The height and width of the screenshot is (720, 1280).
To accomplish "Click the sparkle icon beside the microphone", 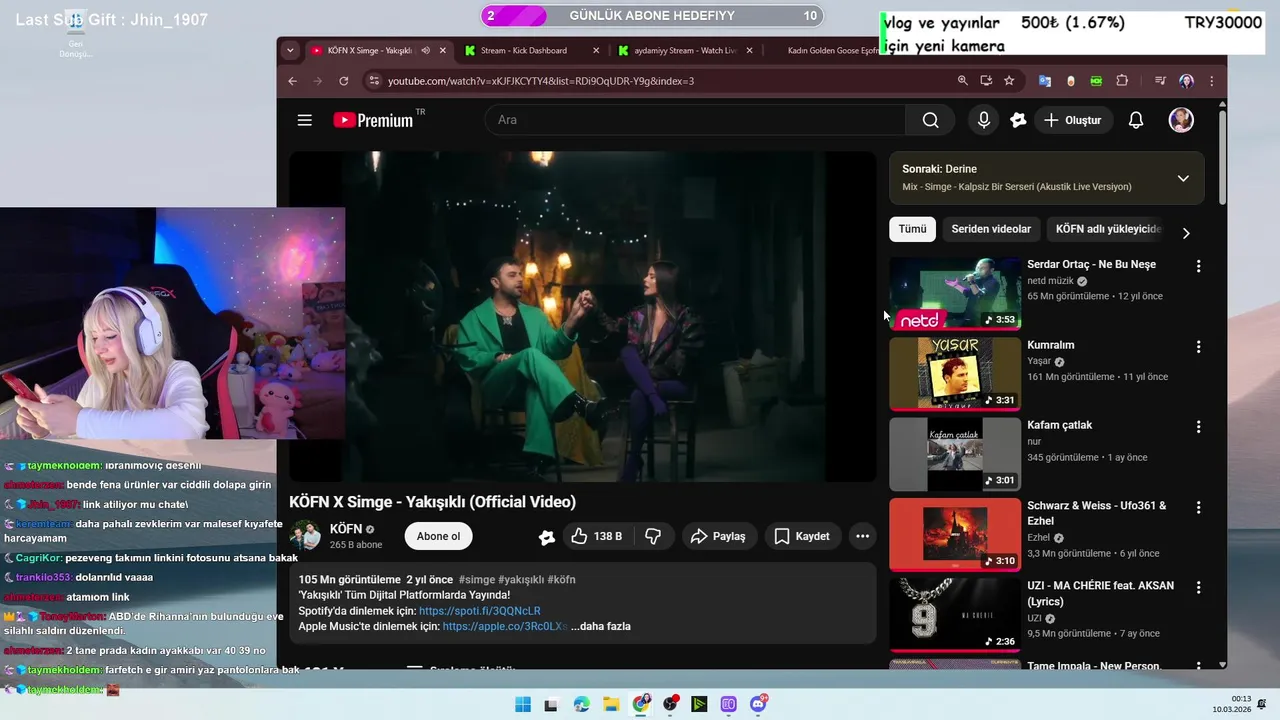I will point(1018,120).
